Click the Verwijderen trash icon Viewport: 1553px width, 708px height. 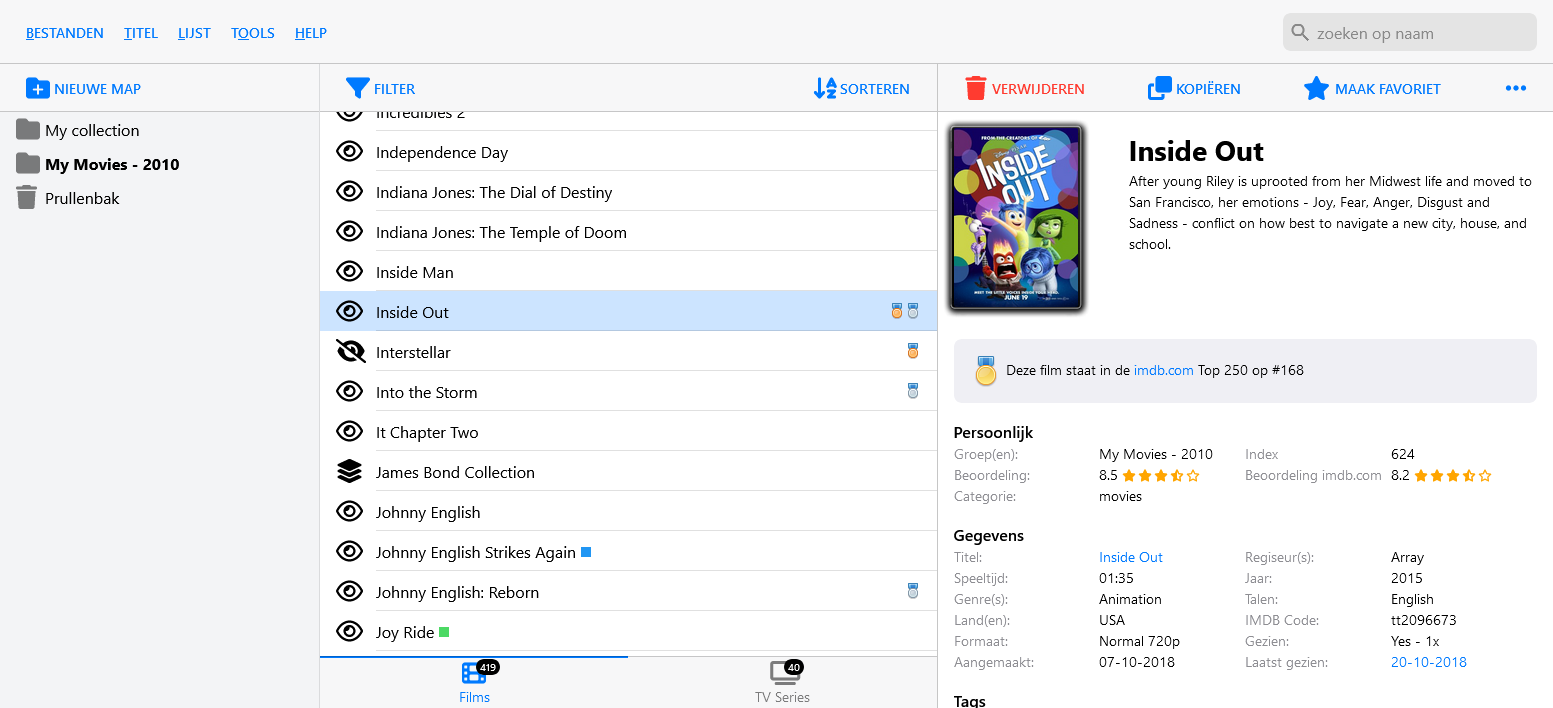pos(975,88)
